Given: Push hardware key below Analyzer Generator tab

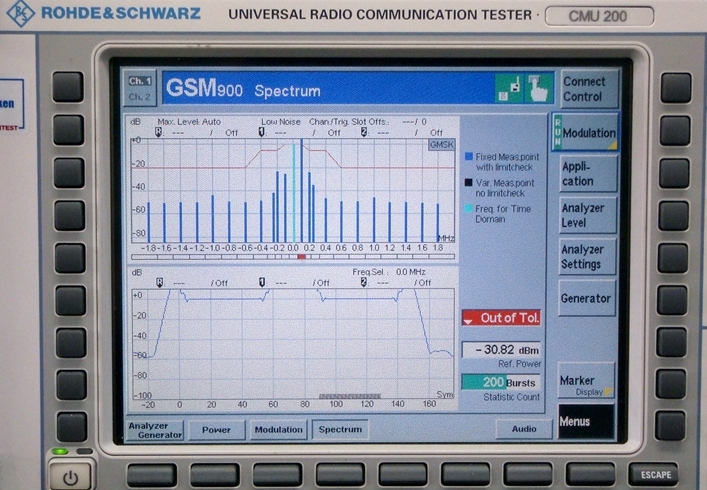Looking at the screenshot, I should pyautogui.click(x=152, y=475).
